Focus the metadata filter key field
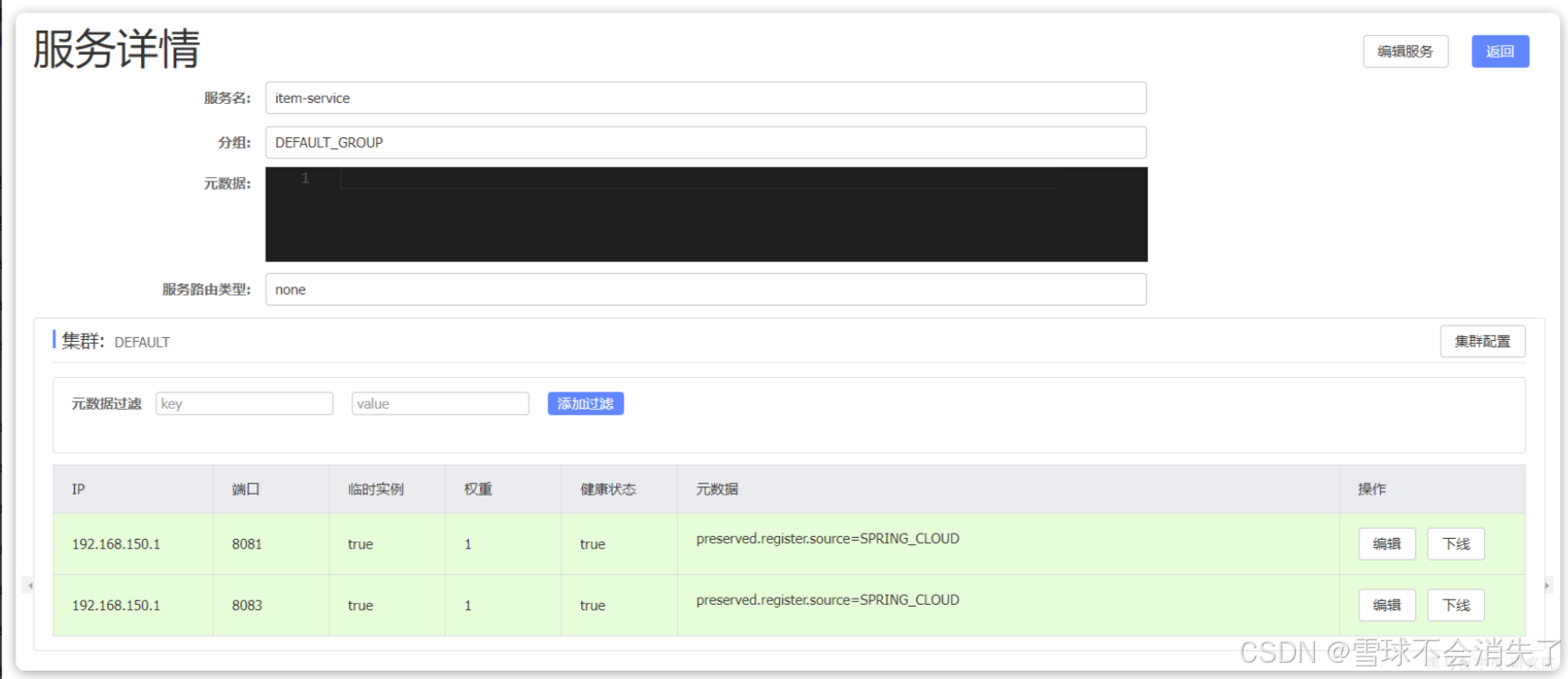The width and height of the screenshot is (1568, 679). (x=245, y=403)
